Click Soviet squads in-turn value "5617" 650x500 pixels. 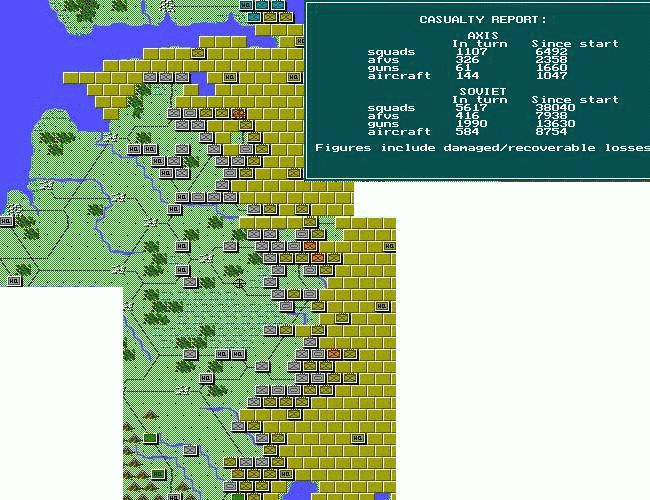471,108
